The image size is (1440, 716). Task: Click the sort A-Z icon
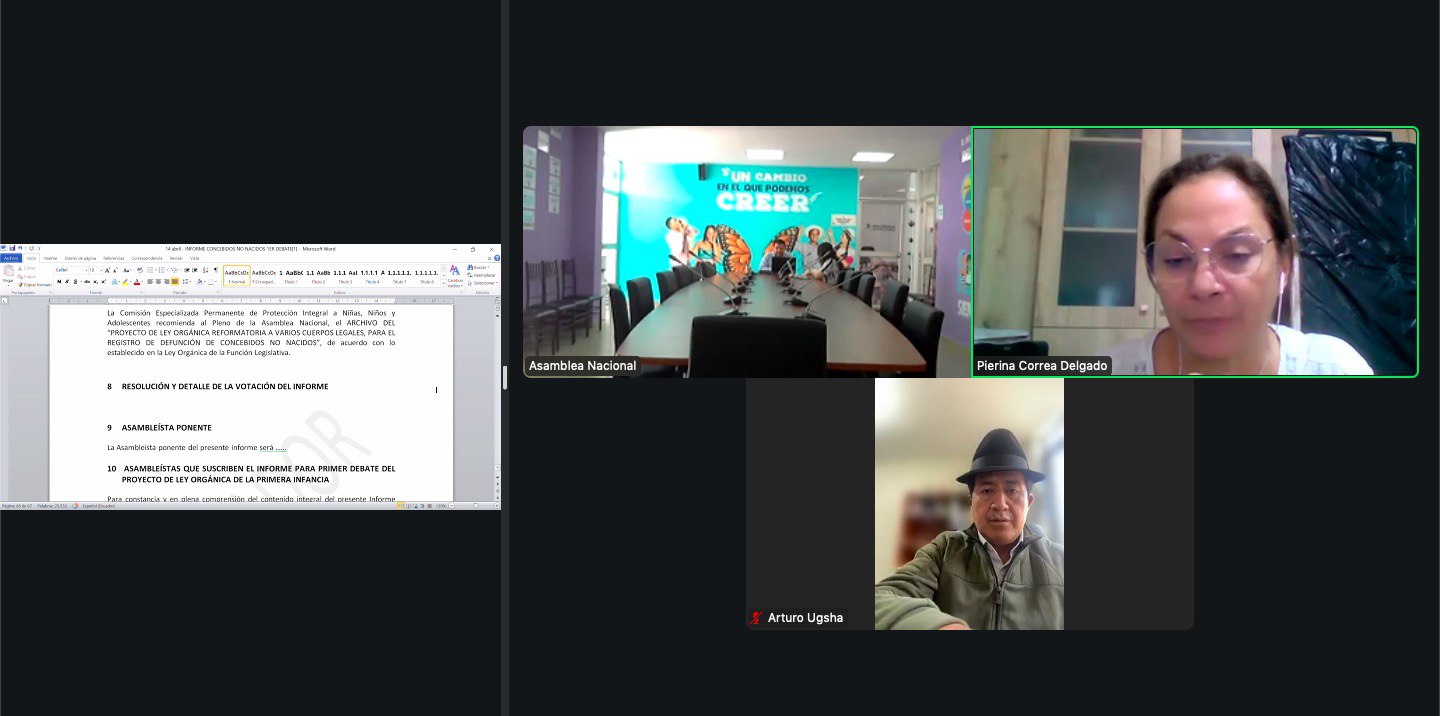205,270
